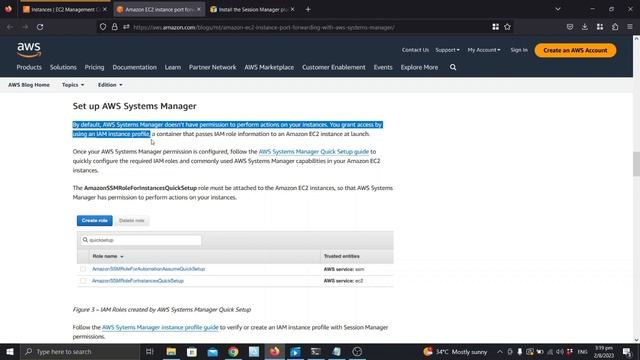Click the AWS logo
This screenshot has width=640, height=360.
click(29, 50)
